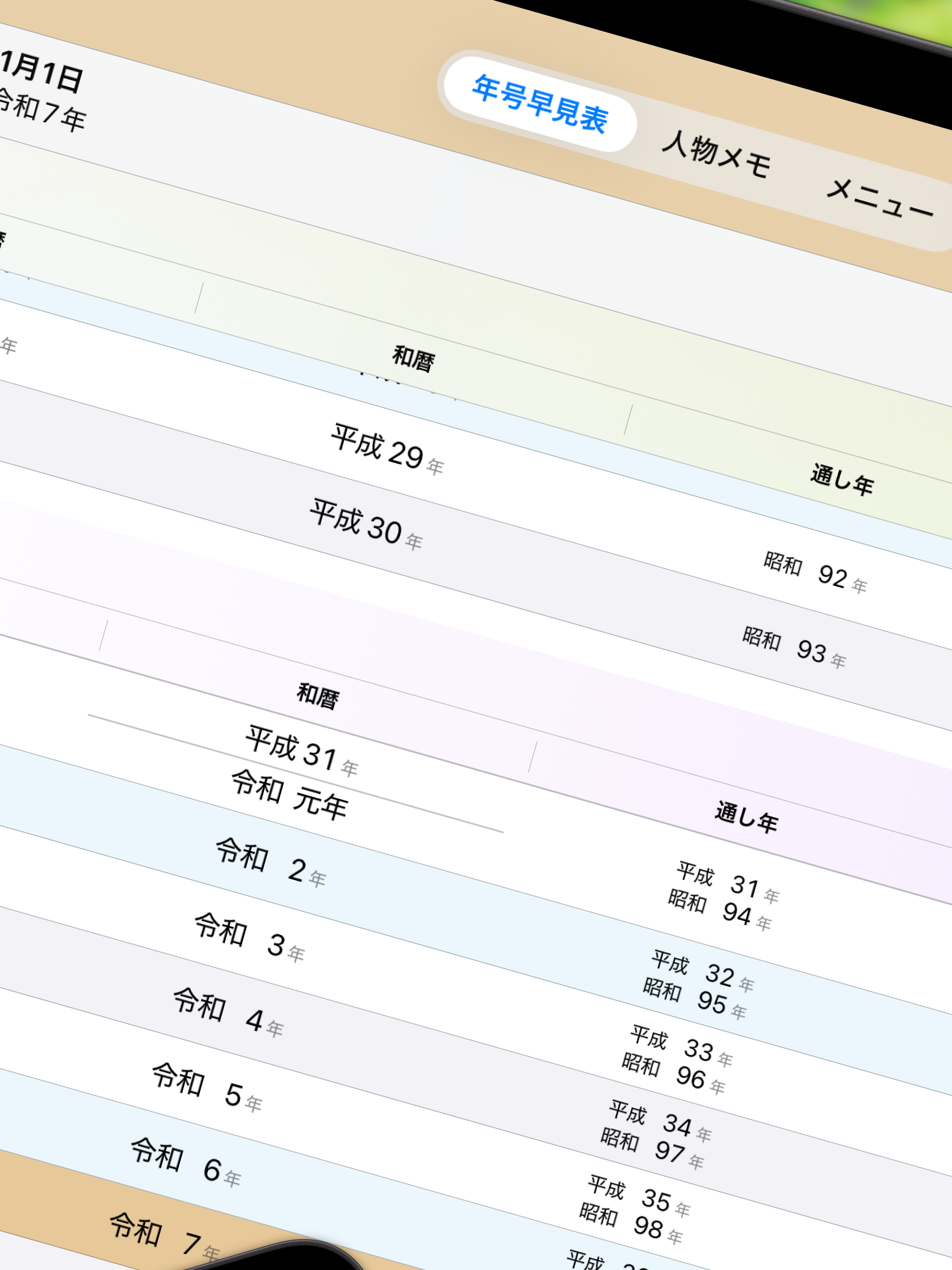
Task: Tap the upper 通し年 column header
Action: pyautogui.click(x=842, y=480)
